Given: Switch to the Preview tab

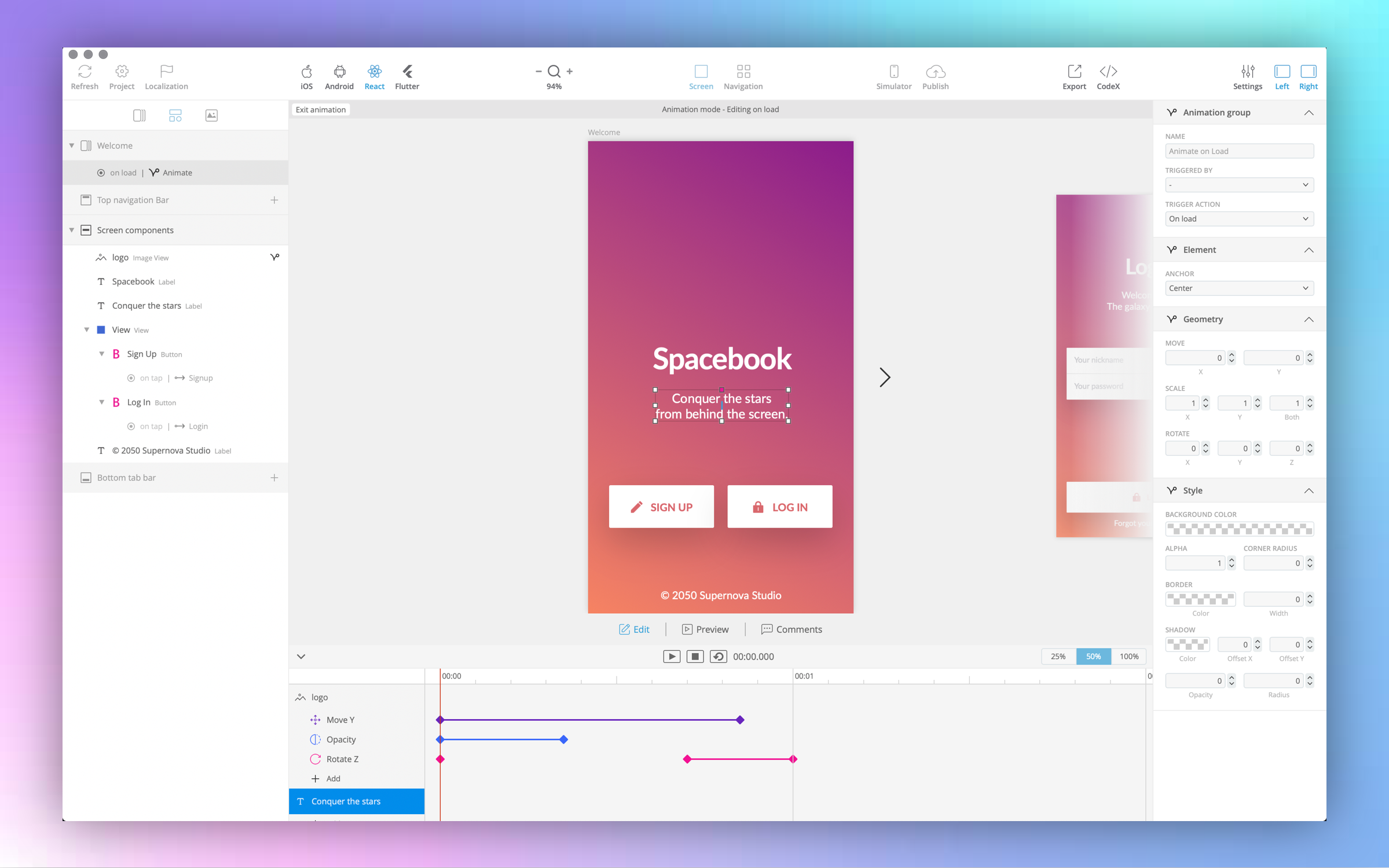Looking at the screenshot, I should click(x=705, y=629).
